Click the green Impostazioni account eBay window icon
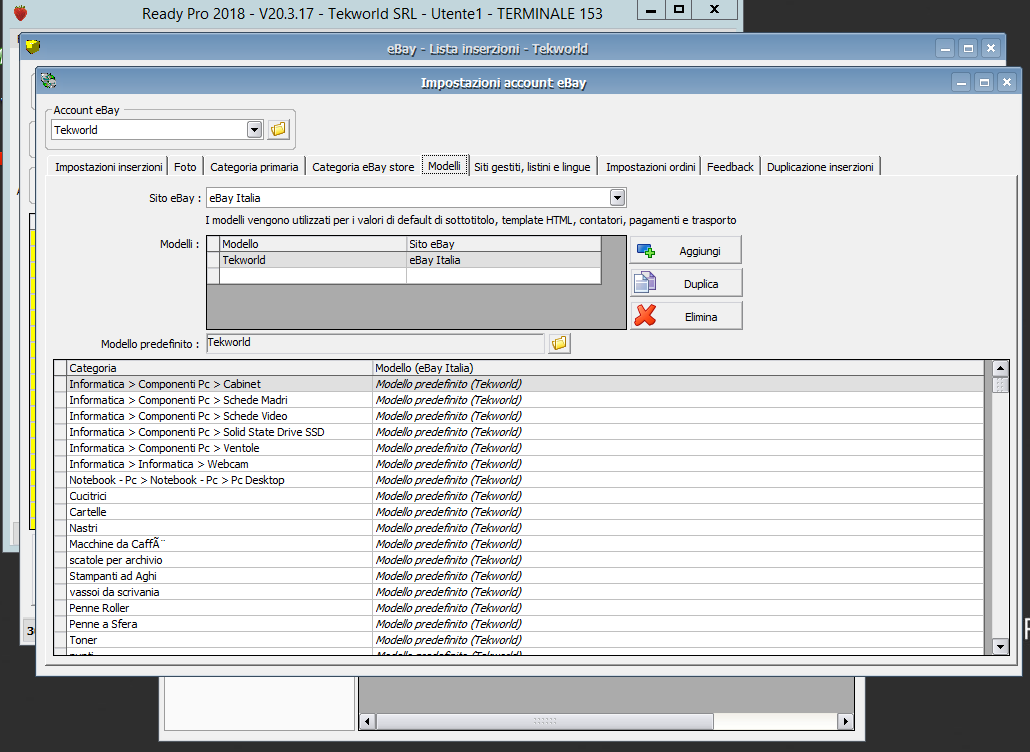Viewport: 1030px width, 752px height. point(48,81)
